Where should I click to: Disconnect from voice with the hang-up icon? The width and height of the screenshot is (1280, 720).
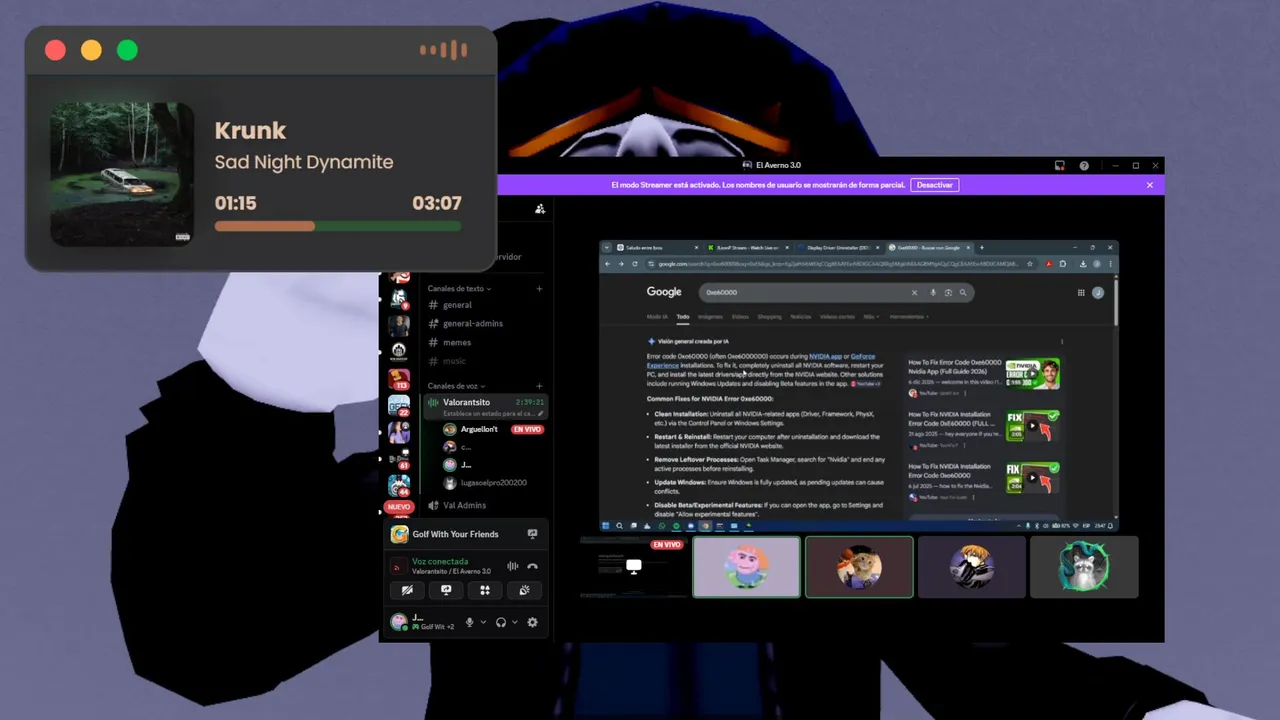(x=532, y=566)
